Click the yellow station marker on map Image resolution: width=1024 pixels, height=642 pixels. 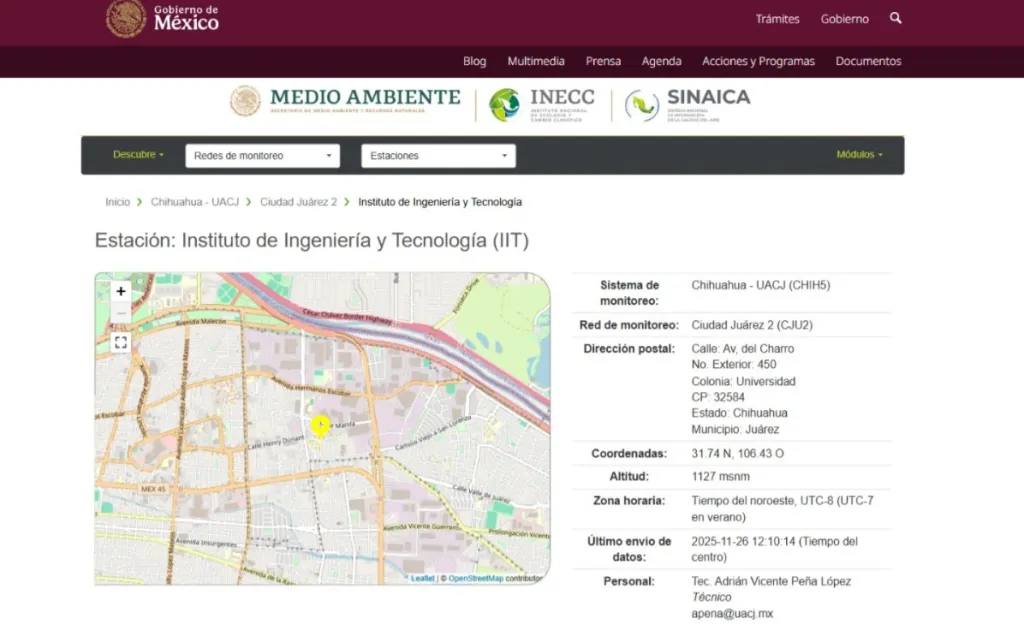coord(320,425)
